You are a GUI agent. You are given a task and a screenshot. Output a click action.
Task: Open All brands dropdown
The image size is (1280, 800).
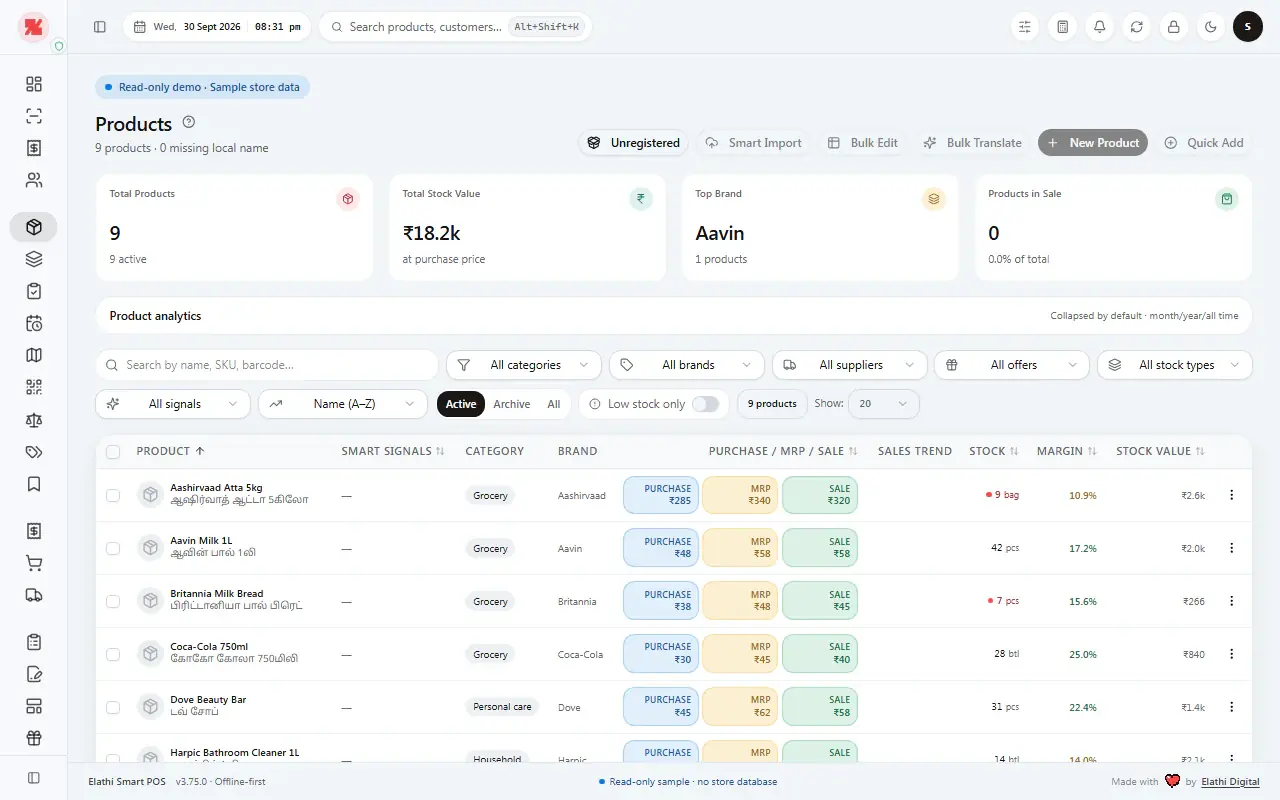click(x=687, y=365)
